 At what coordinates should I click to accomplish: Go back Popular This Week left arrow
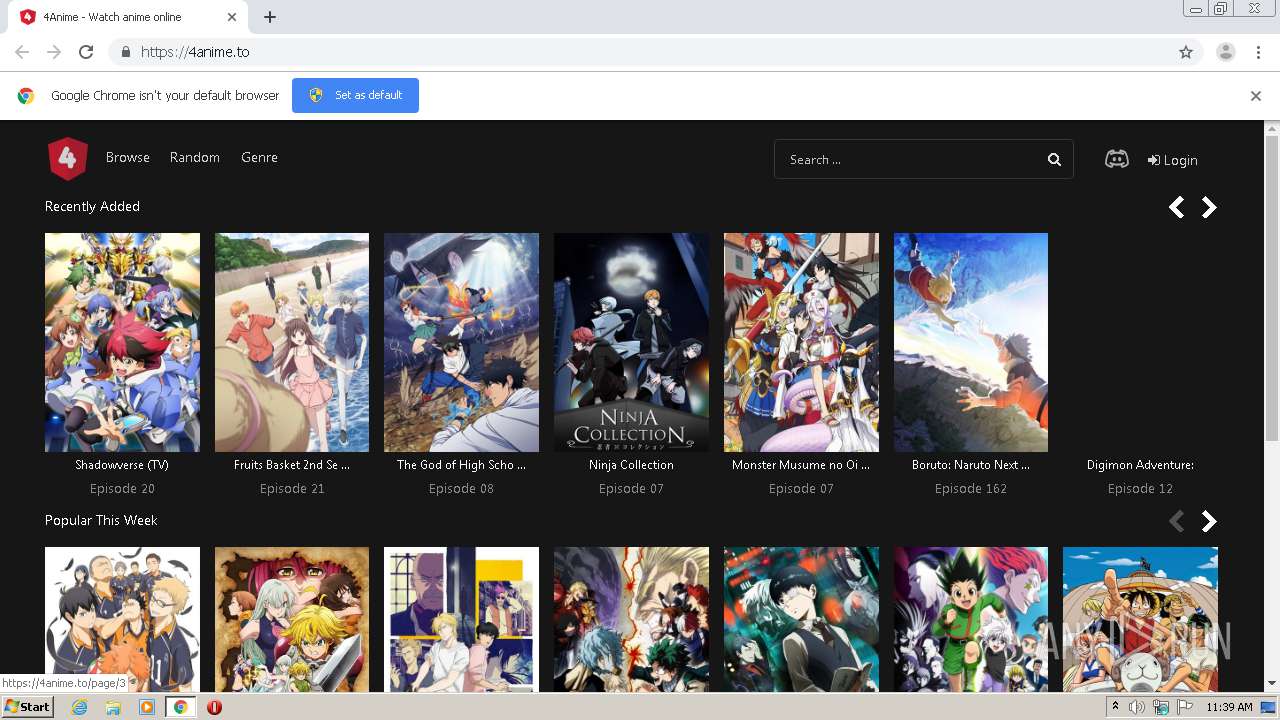pyautogui.click(x=1177, y=521)
